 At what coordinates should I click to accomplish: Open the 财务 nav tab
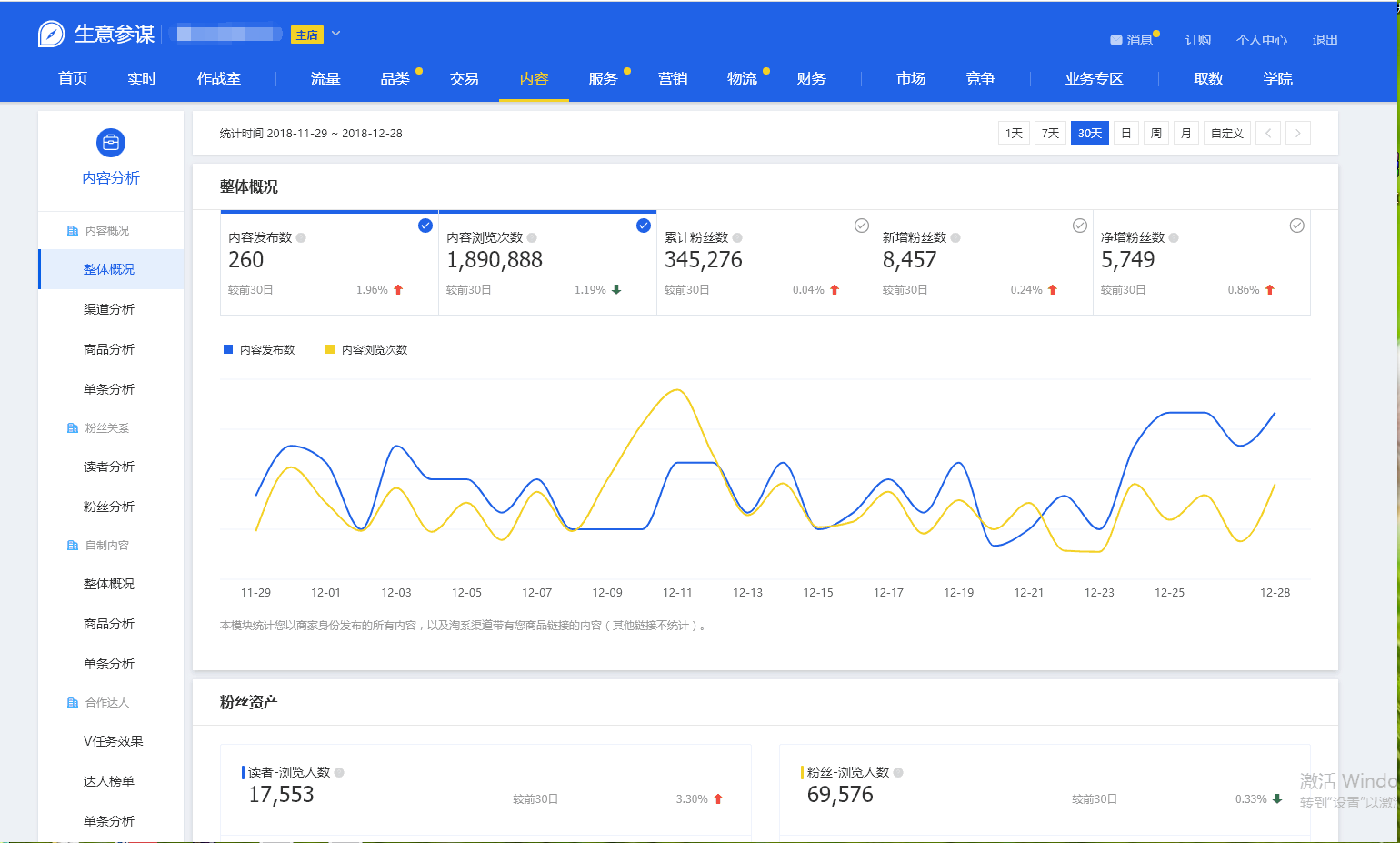[x=812, y=79]
